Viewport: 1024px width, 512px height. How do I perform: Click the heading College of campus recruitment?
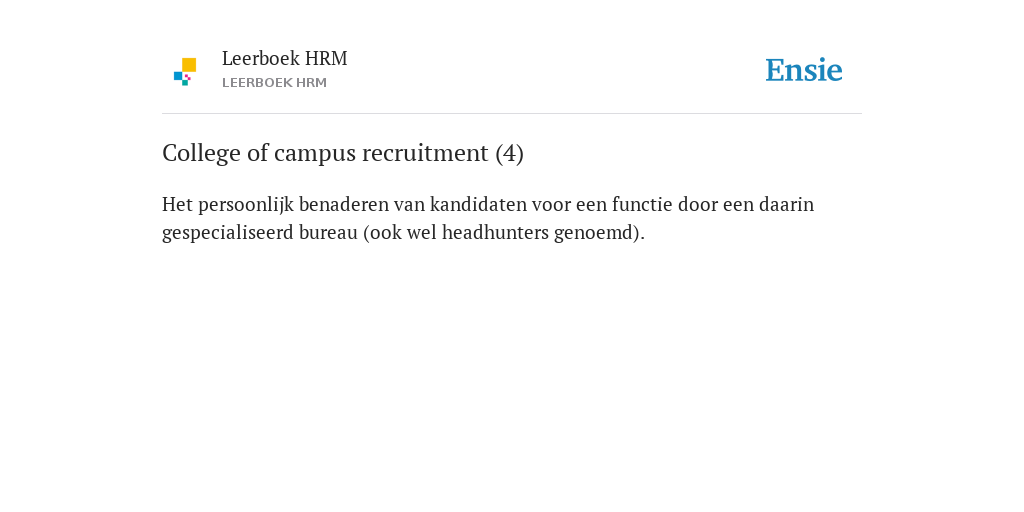click(x=343, y=153)
